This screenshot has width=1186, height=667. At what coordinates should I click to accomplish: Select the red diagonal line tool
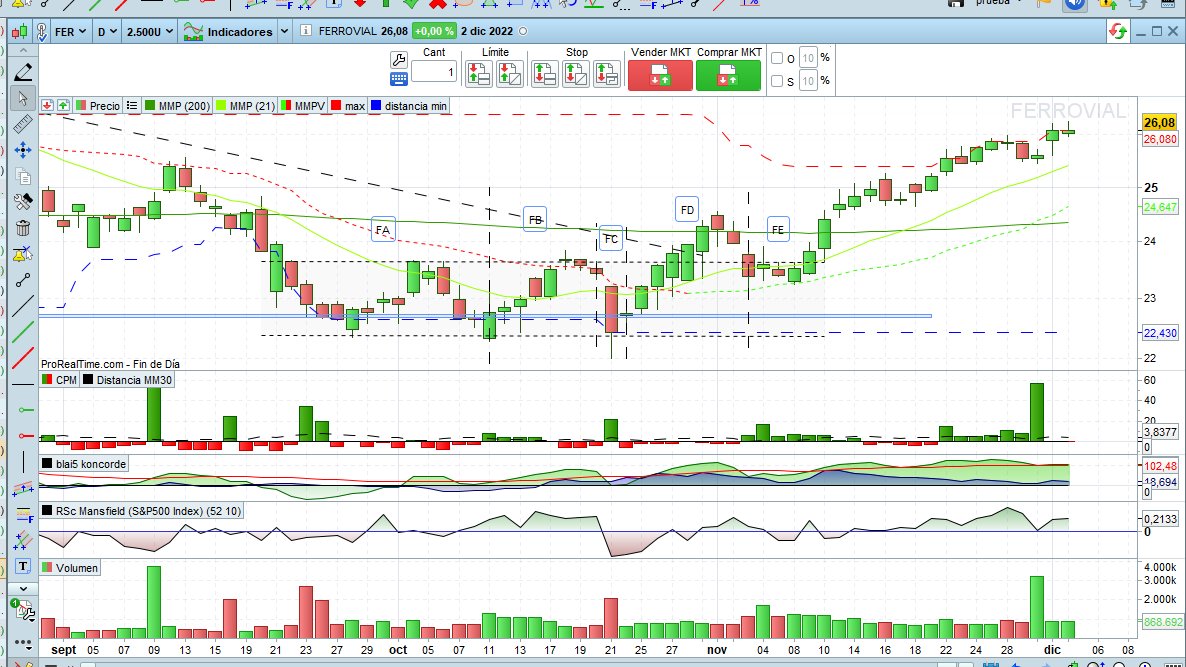[x=23, y=358]
